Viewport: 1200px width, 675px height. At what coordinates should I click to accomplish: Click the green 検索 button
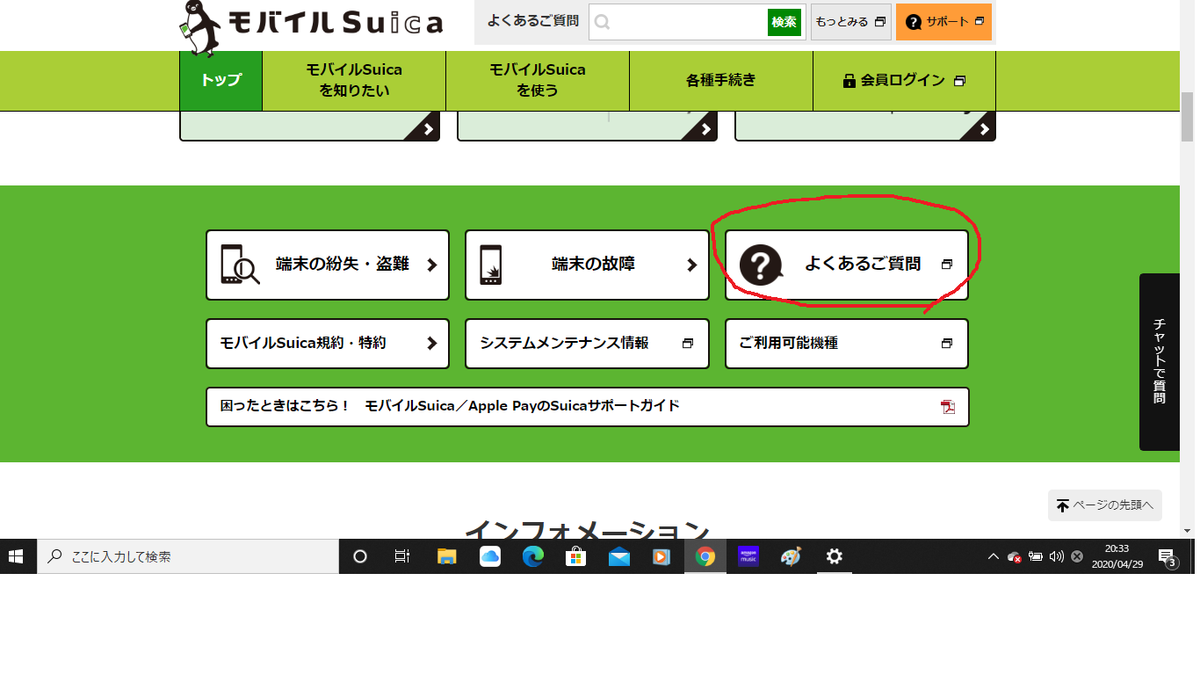[785, 22]
